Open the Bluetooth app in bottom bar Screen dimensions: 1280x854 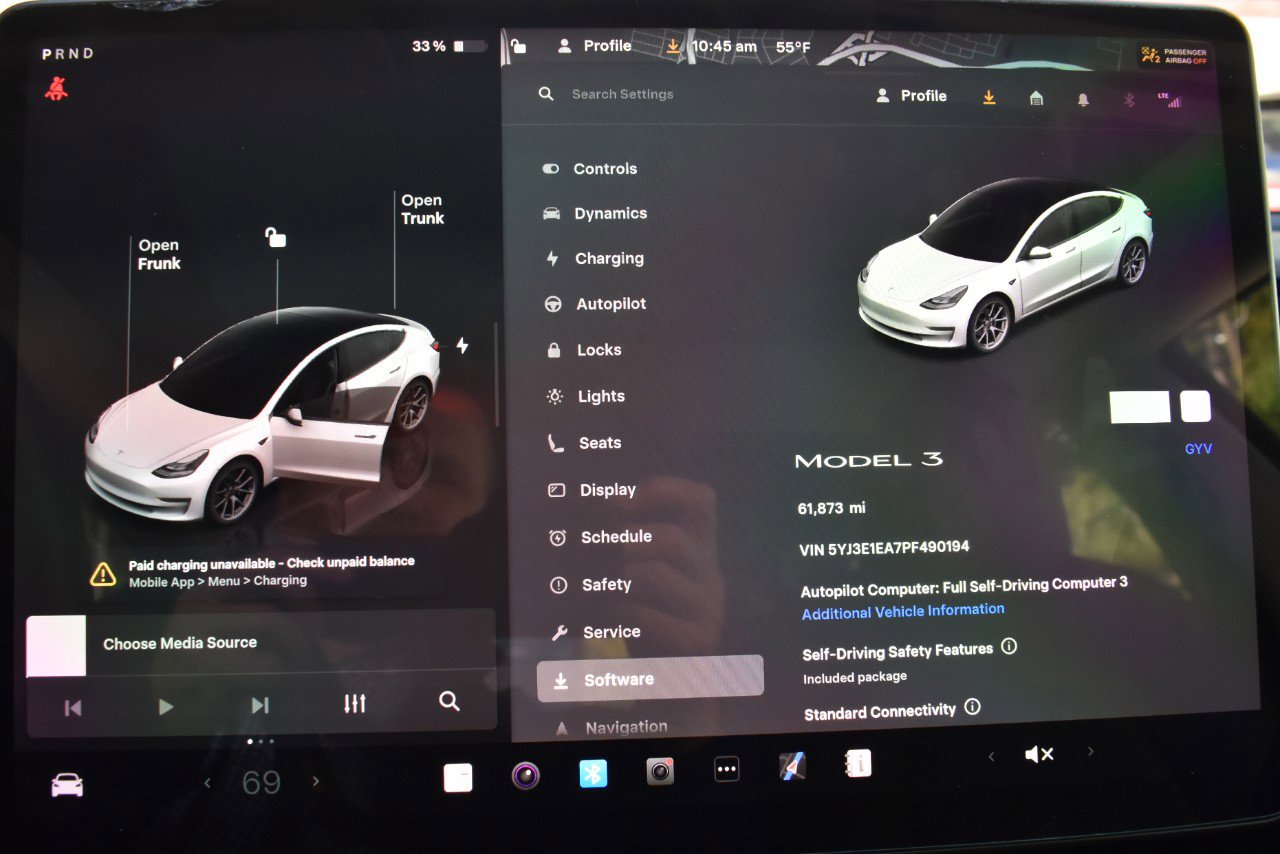click(x=593, y=773)
